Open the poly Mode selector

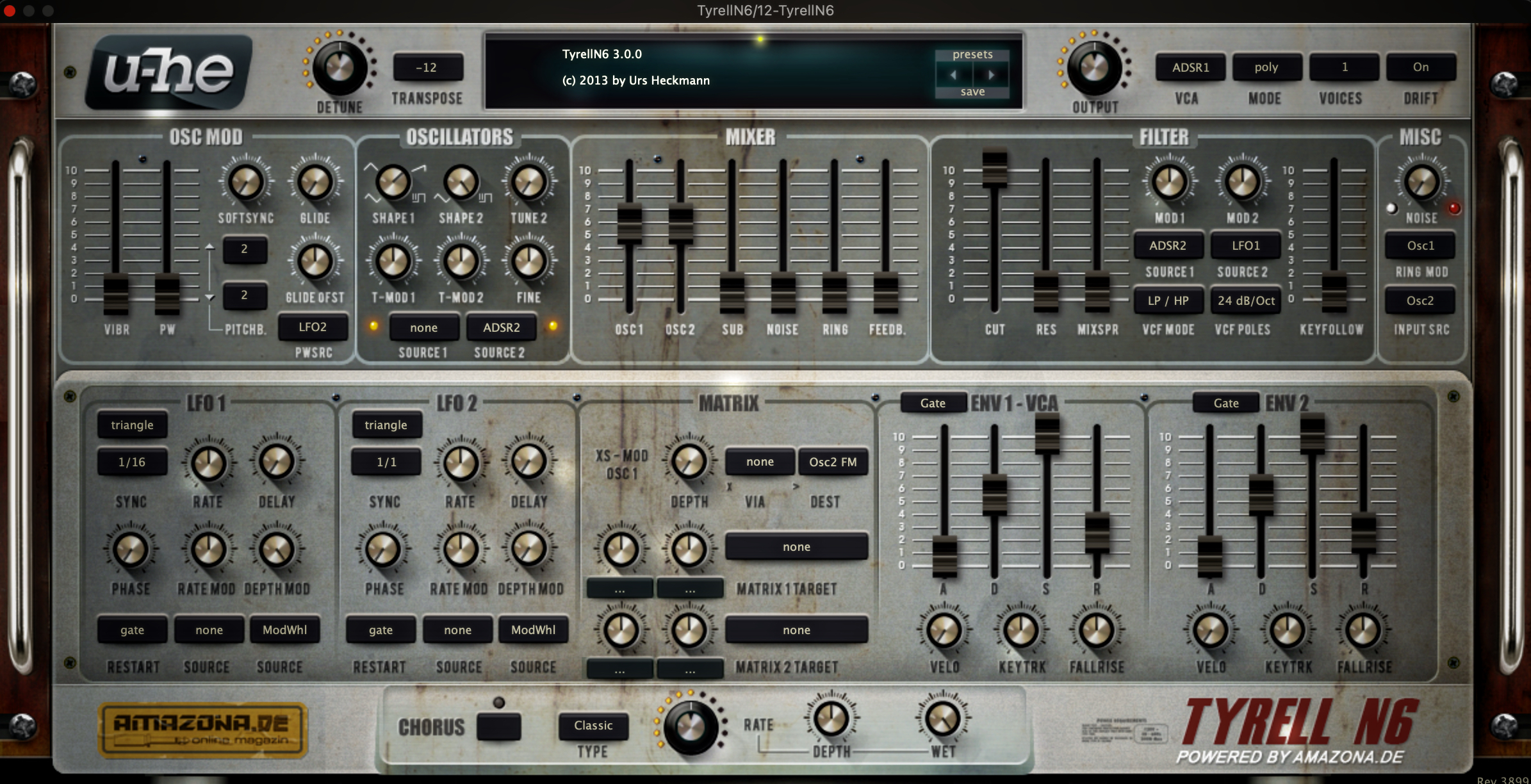point(1266,67)
